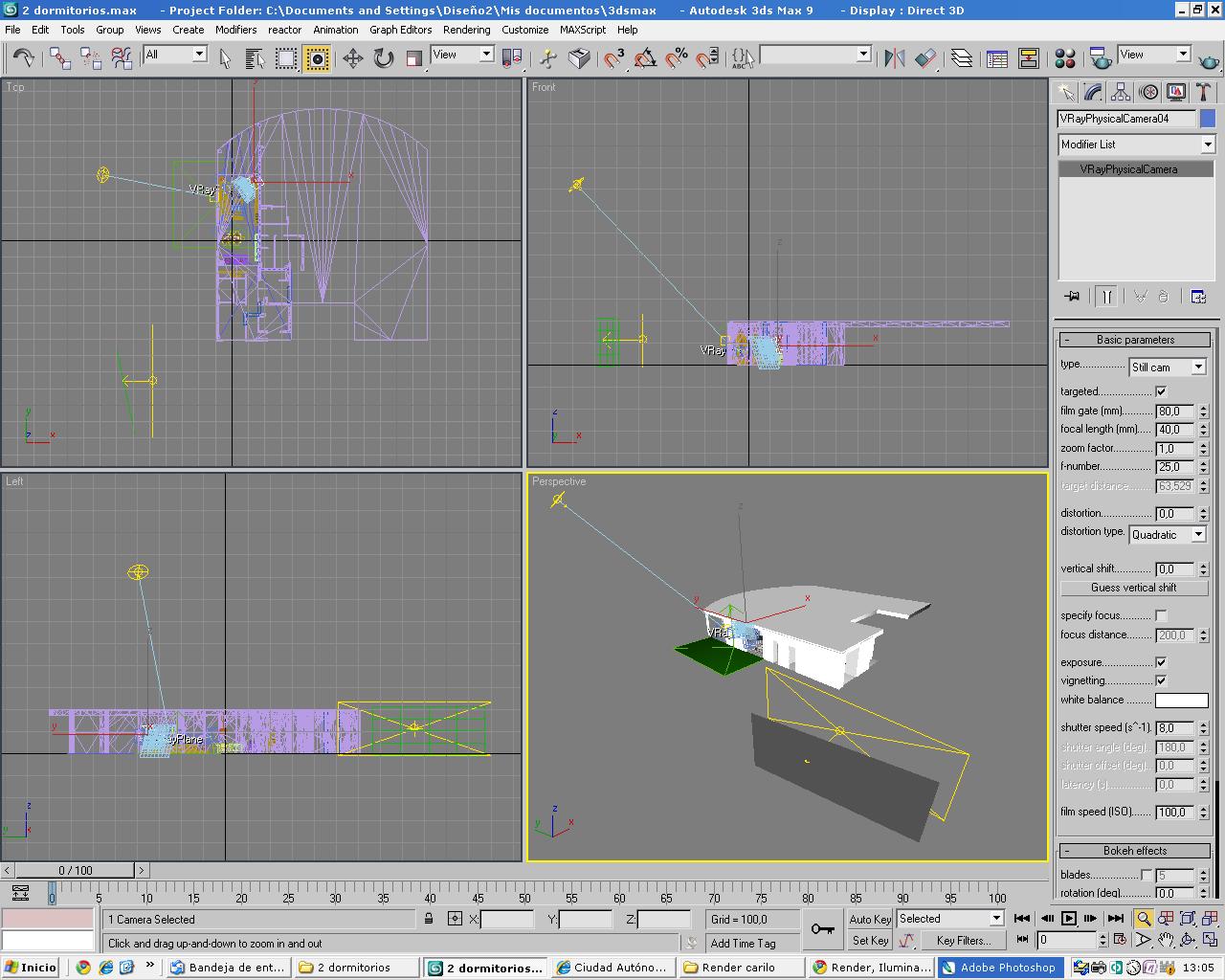
Task: Uncheck the exposure checkbox
Action: (x=1161, y=662)
